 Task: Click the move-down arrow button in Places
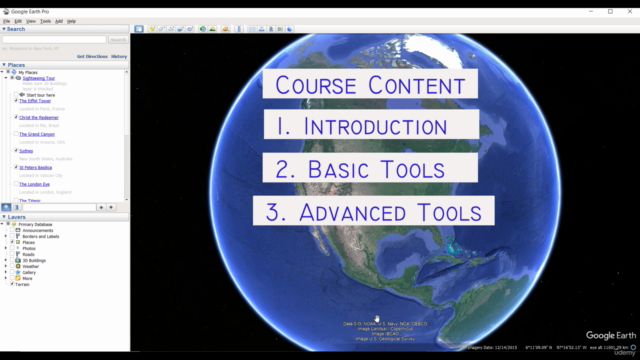pyautogui.click(x=111, y=207)
